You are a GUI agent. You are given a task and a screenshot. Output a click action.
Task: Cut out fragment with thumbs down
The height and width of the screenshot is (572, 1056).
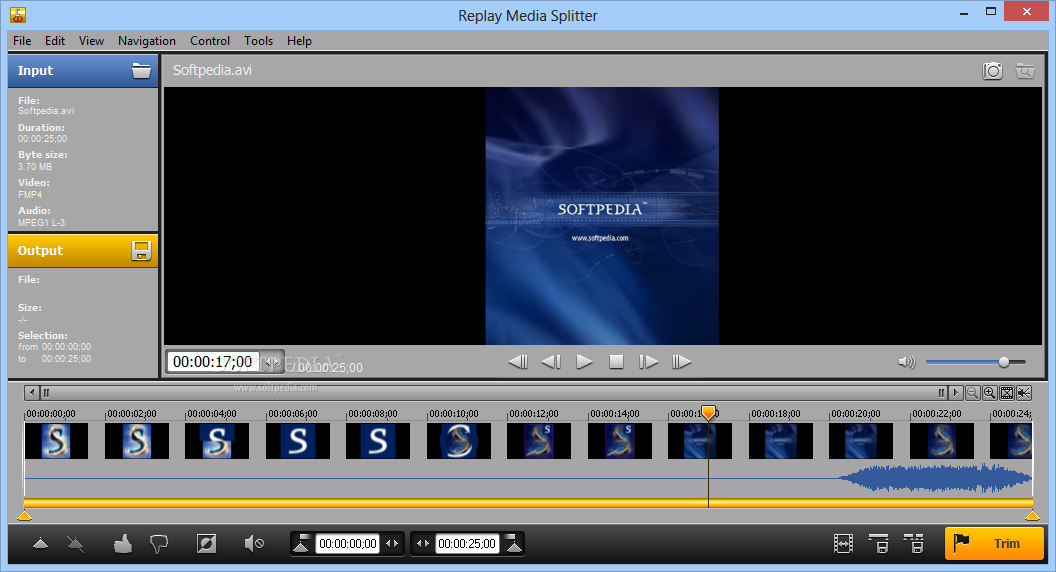click(159, 543)
